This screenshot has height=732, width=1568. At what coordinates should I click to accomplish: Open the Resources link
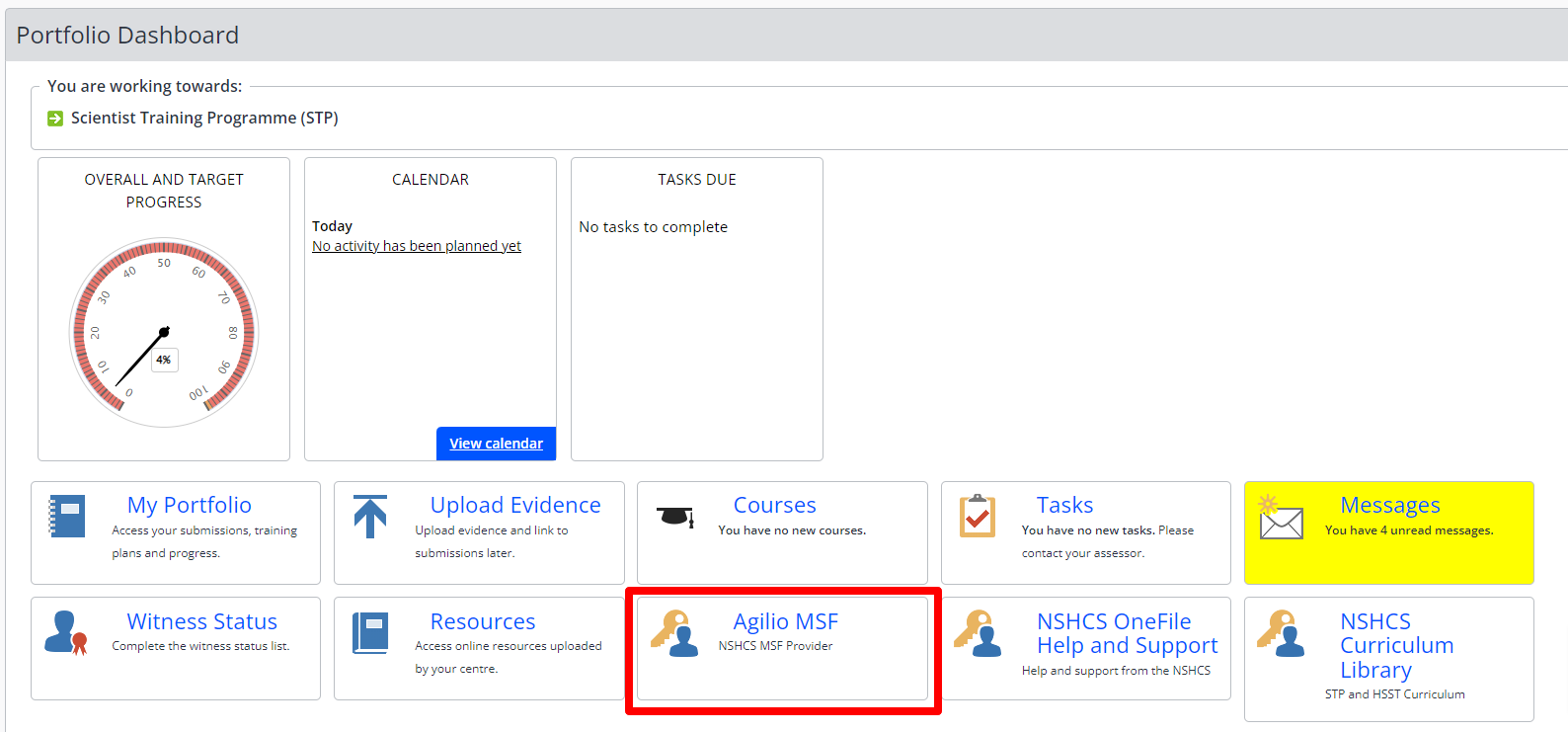click(483, 621)
